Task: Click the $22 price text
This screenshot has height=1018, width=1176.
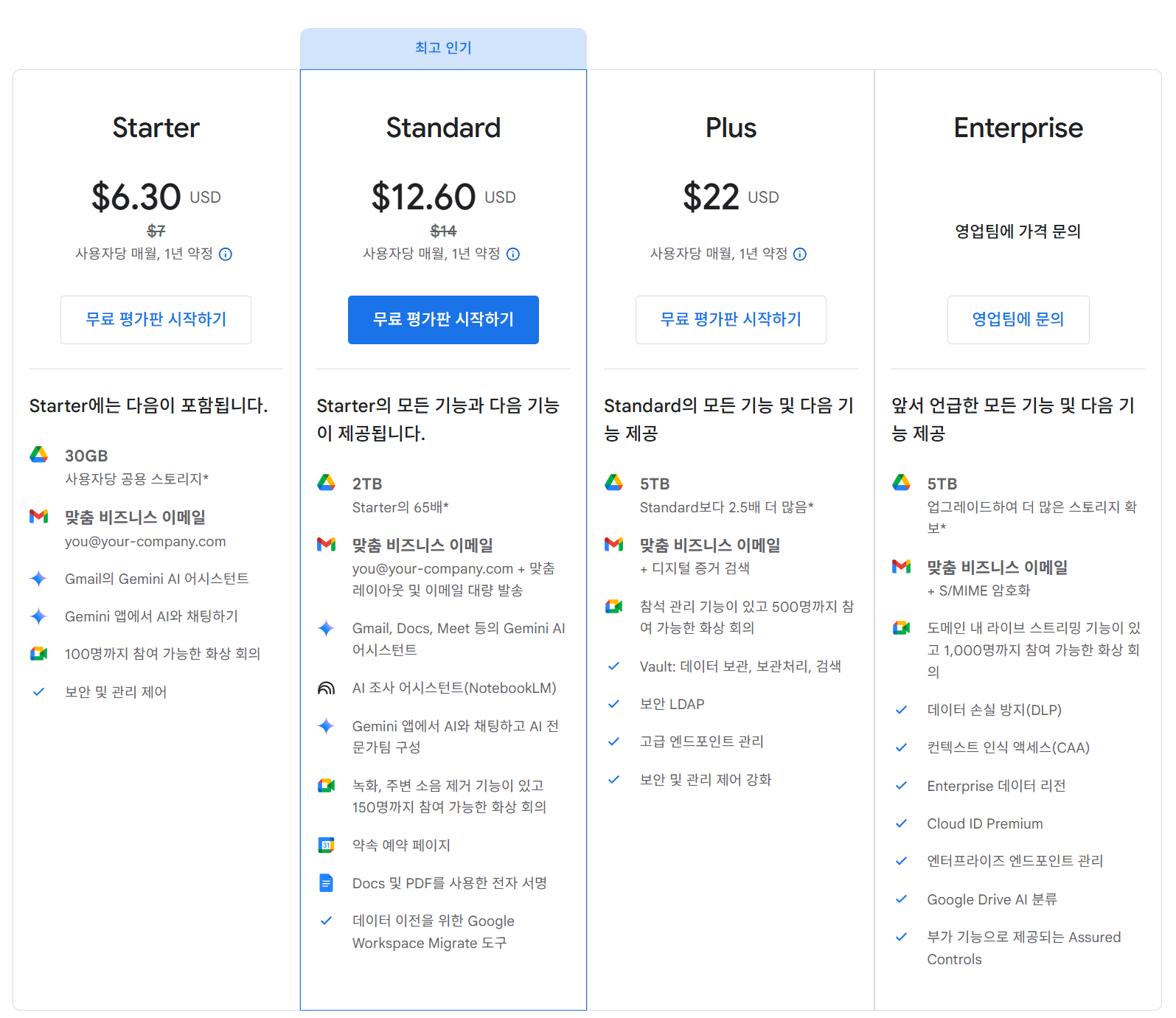Action: pyautogui.click(x=711, y=198)
